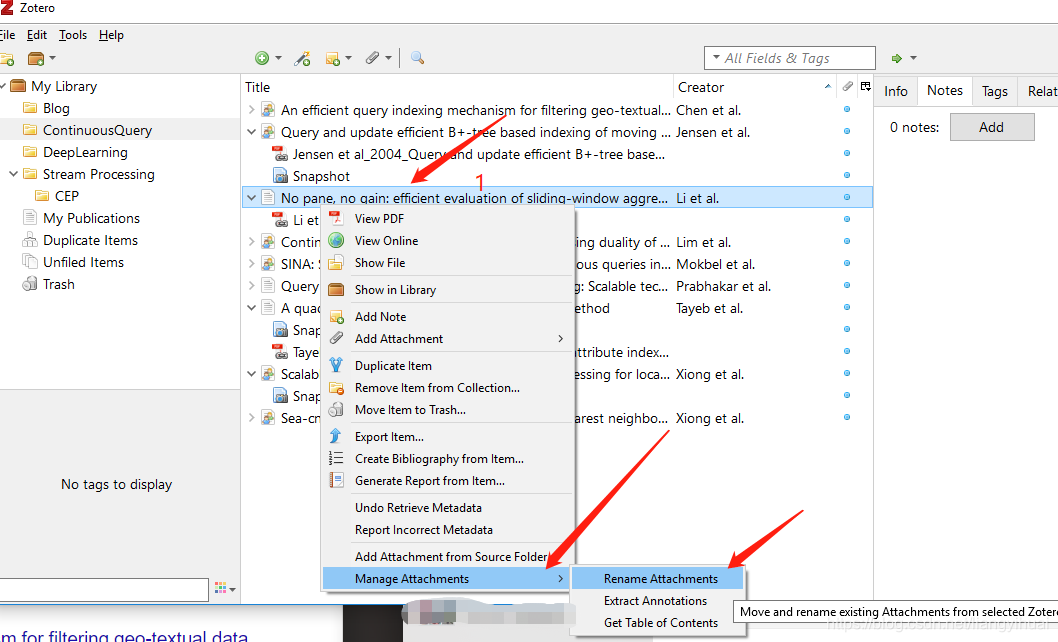Choose Show in Library from context menu

tap(447, 290)
